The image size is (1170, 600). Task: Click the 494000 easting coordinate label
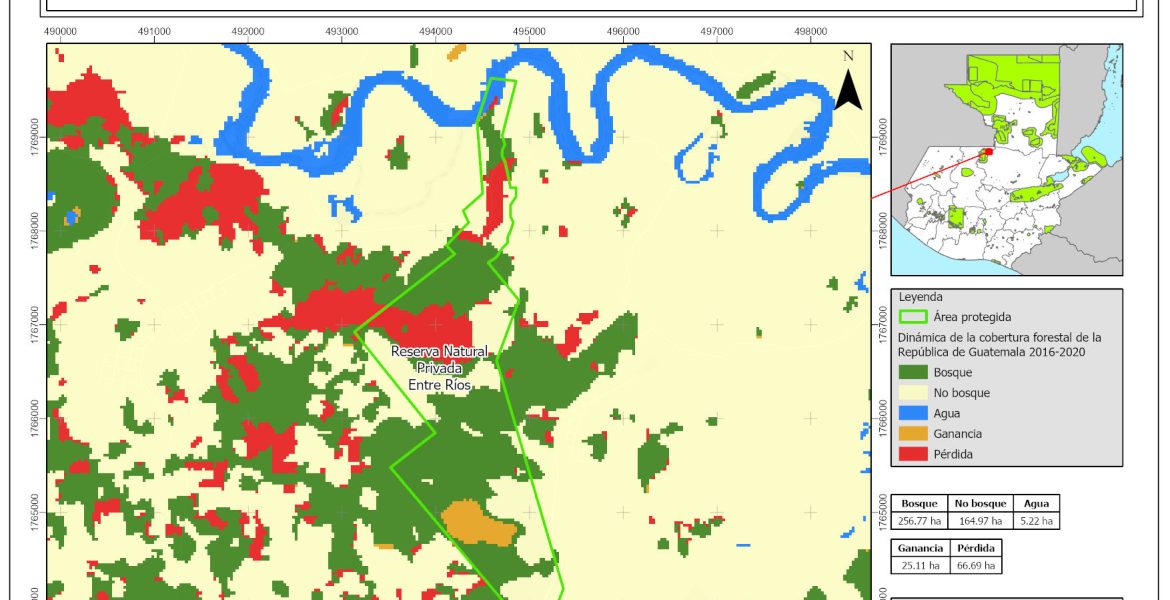coord(435,31)
